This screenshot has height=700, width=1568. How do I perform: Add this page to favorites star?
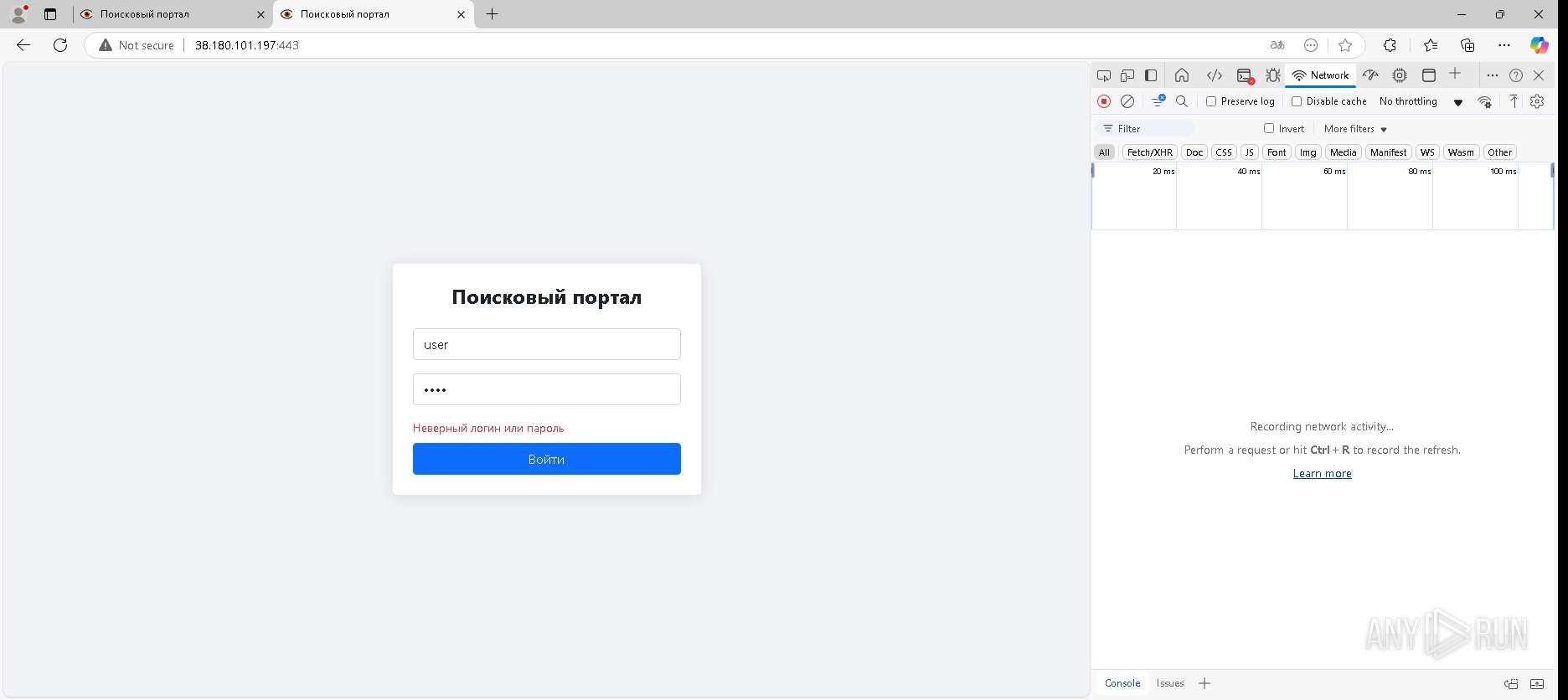point(1345,45)
